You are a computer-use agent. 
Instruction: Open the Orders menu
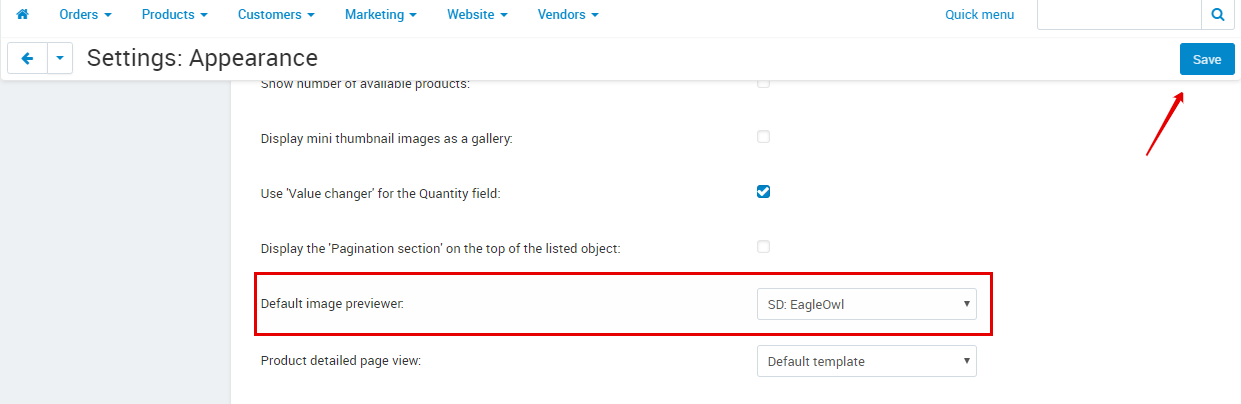pyautogui.click(x=85, y=15)
